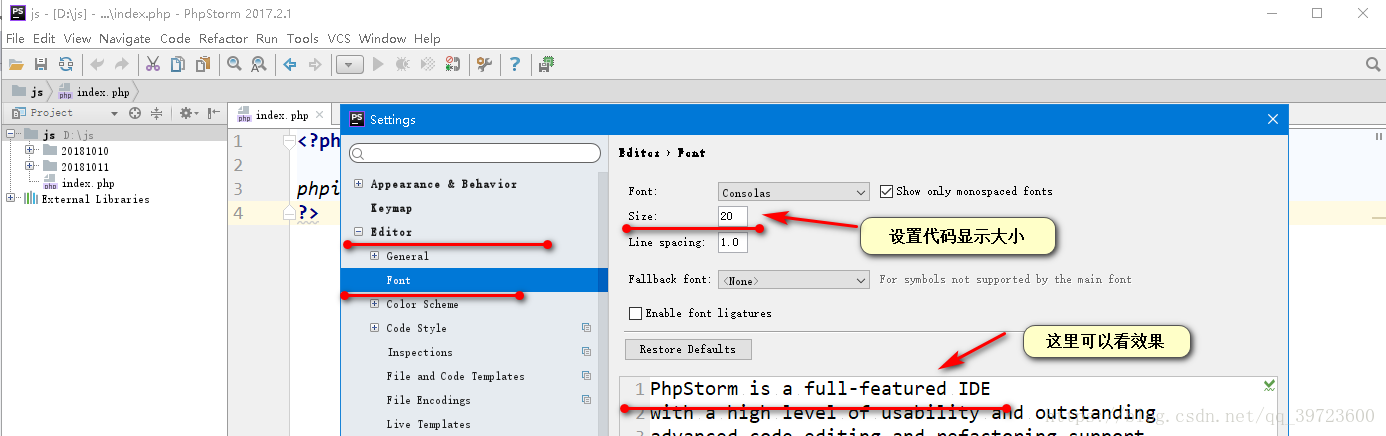Click the Save All toolbar icon

pyautogui.click(x=41, y=64)
